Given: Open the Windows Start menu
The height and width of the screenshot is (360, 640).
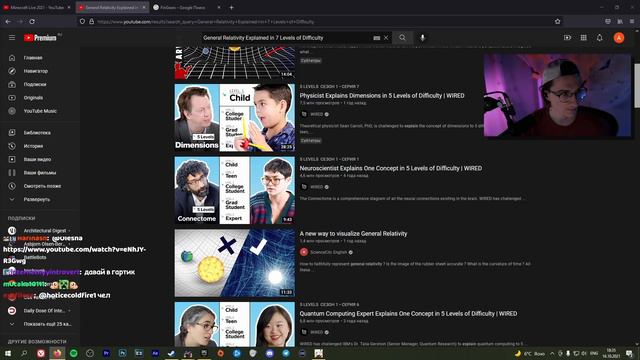Looking at the screenshot, I should (x=8, y=353).
